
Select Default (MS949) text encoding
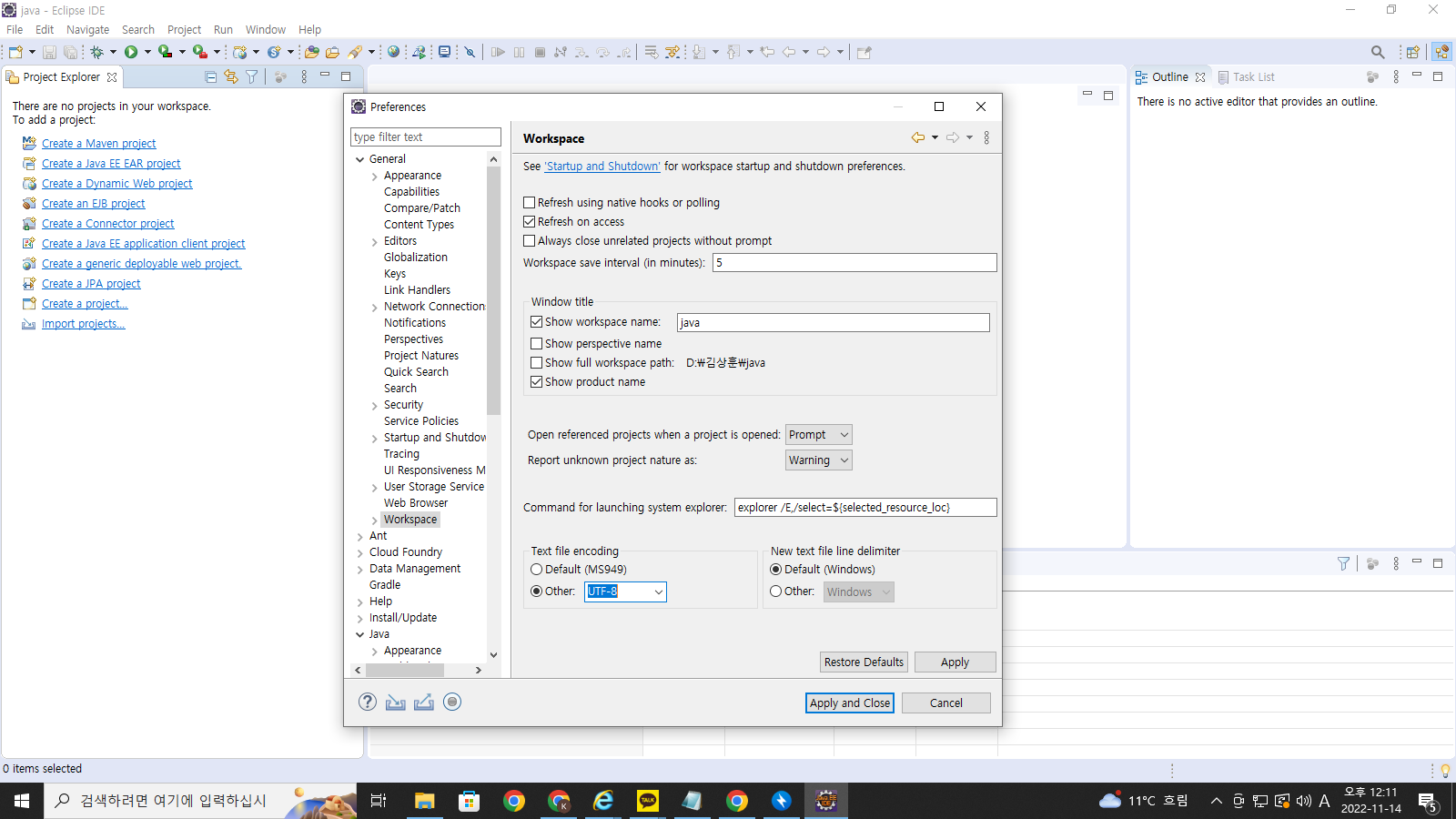(x=537, y=570)
